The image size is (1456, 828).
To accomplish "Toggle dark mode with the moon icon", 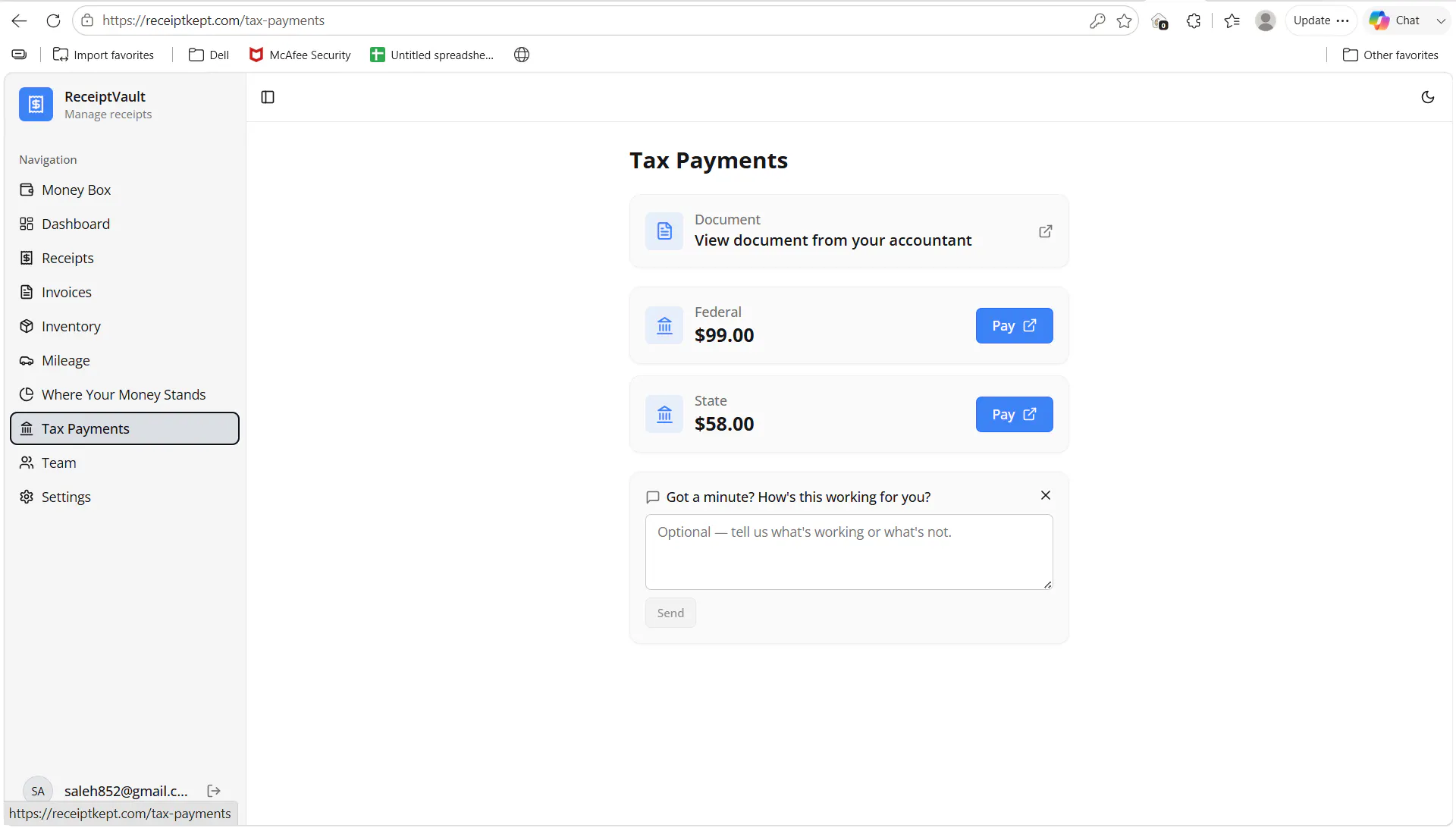I will [x=1428, y=97].
